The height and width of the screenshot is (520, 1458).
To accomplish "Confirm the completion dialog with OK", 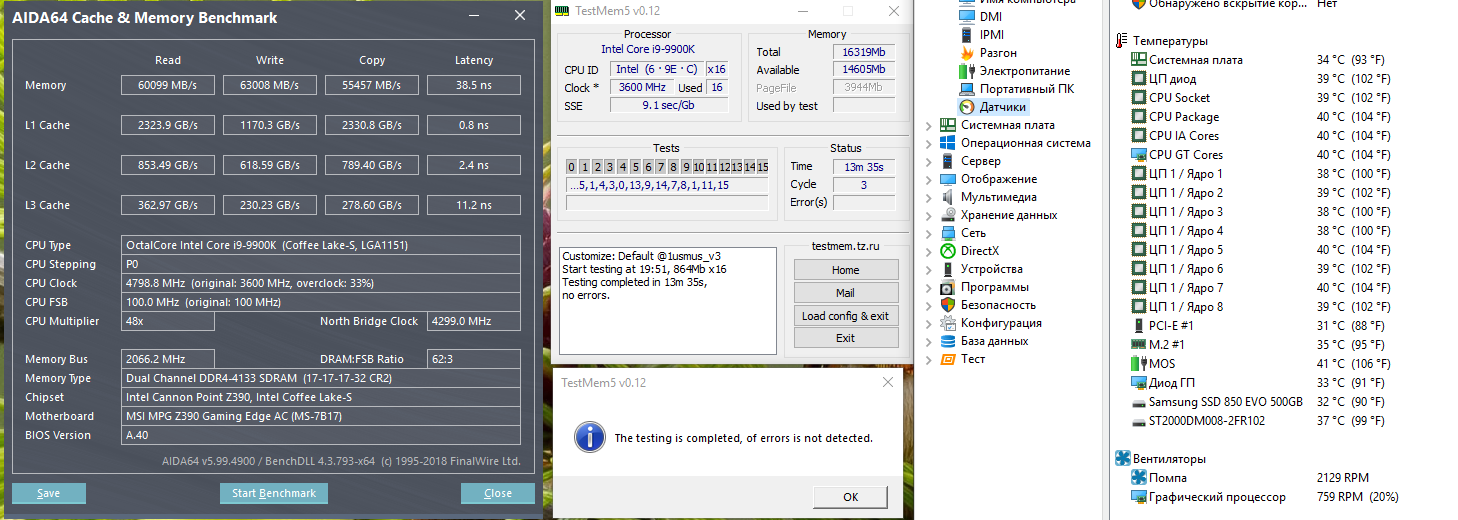I will point(850,497).
